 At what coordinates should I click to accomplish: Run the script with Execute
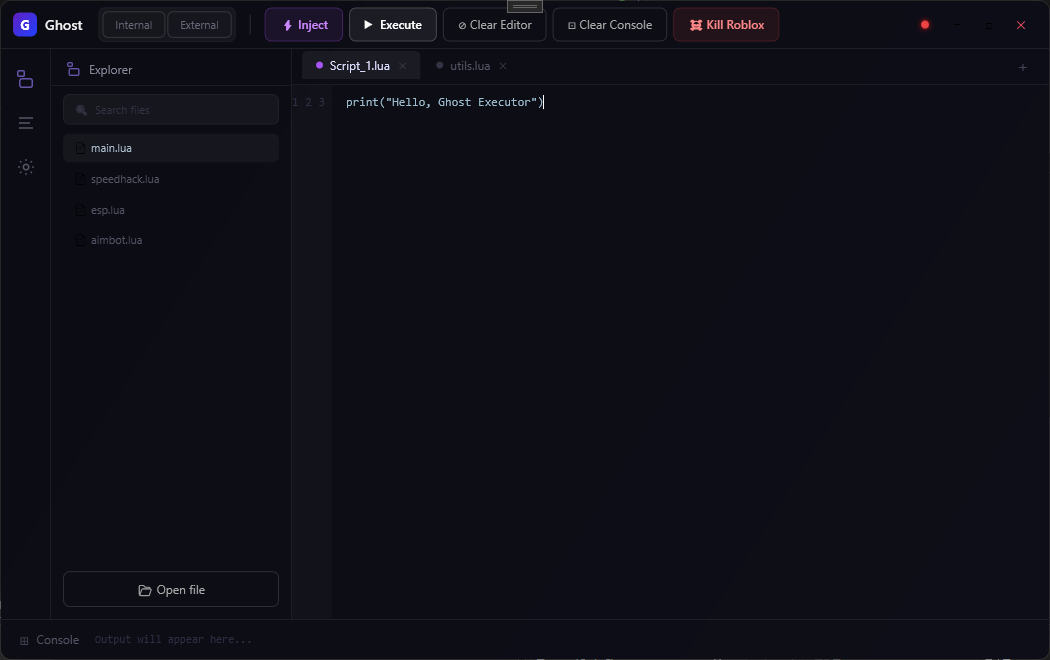392,25
